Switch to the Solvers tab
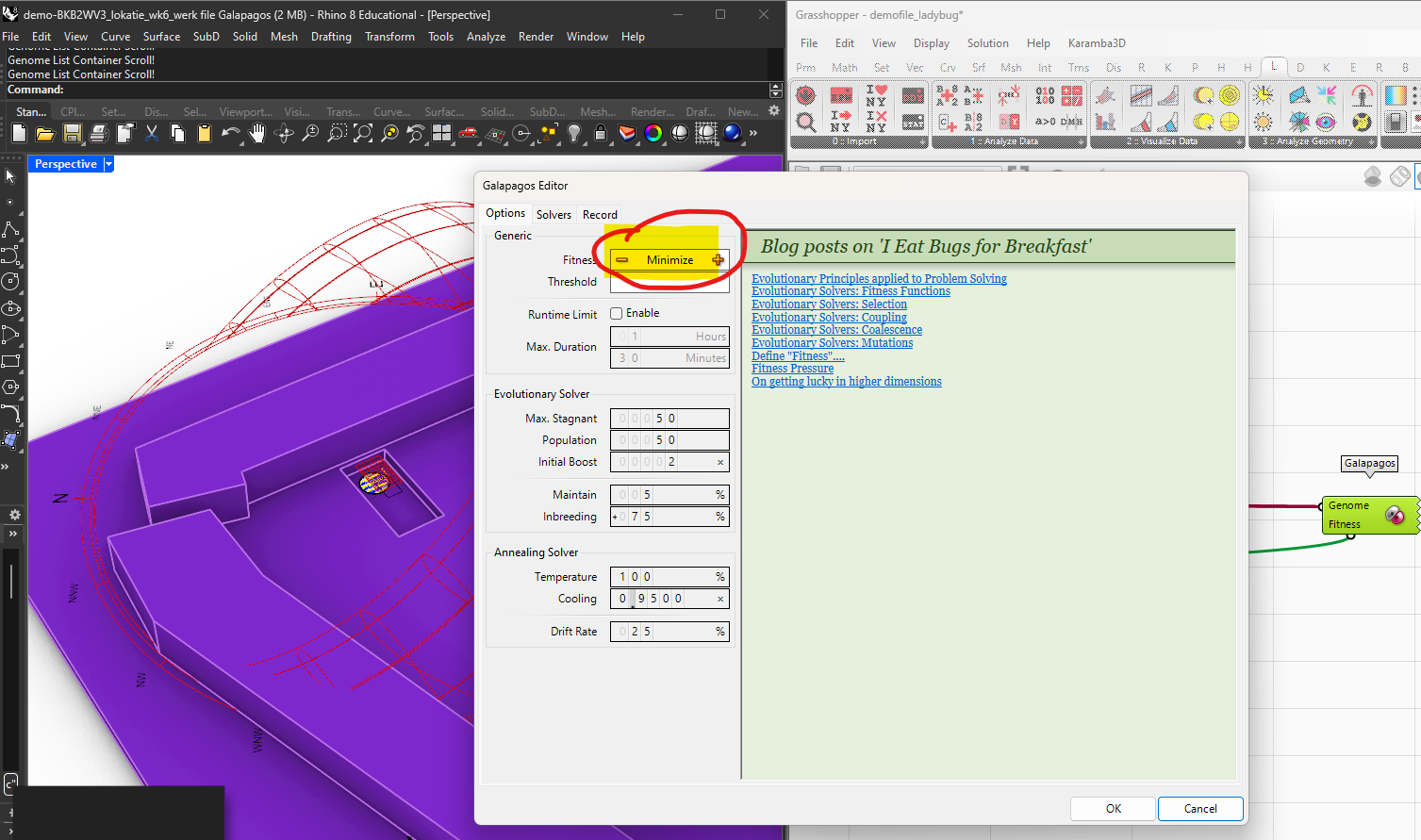This screenshot has width=1421, height=840. tap(554, 215)
